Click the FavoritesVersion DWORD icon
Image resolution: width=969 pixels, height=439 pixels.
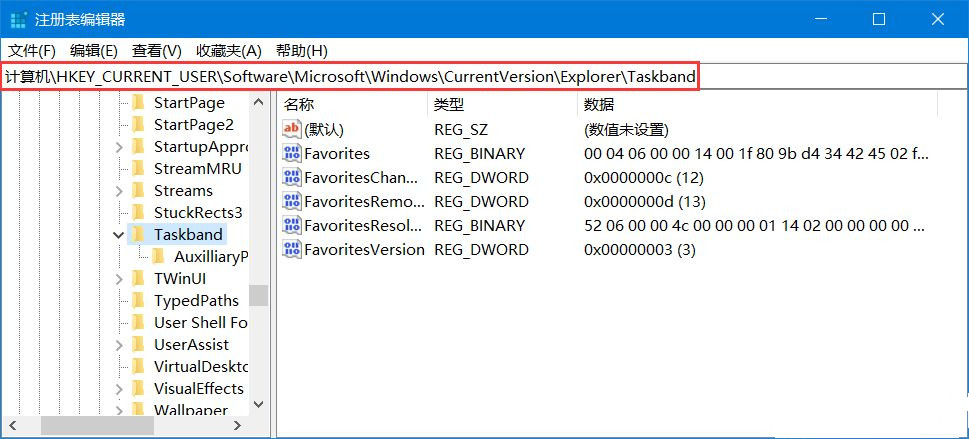pos(292,249)
